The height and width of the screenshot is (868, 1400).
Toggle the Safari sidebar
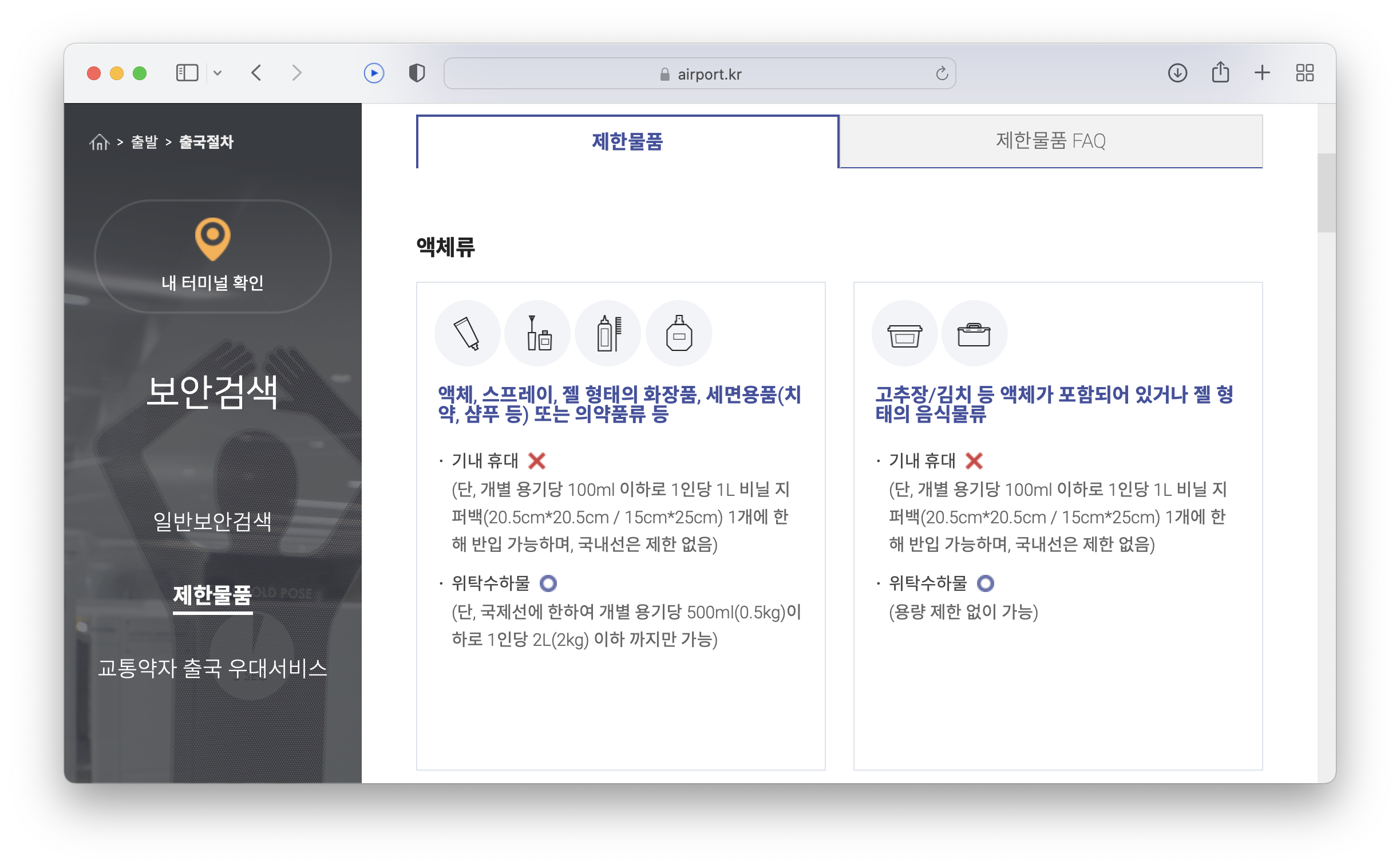click(187, 73)
